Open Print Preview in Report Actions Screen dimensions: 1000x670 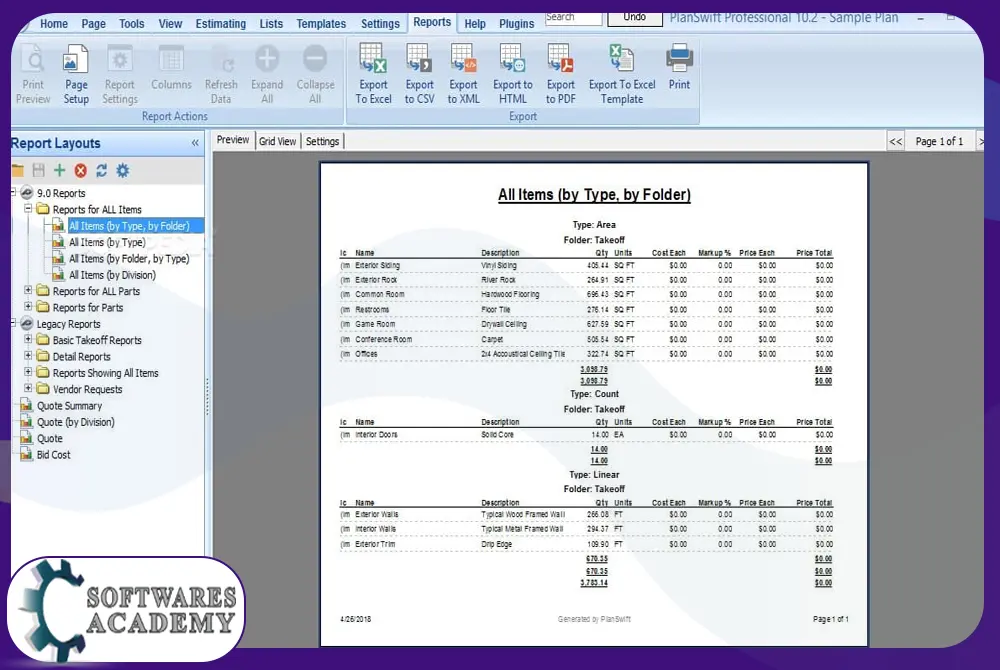point(33,75)
